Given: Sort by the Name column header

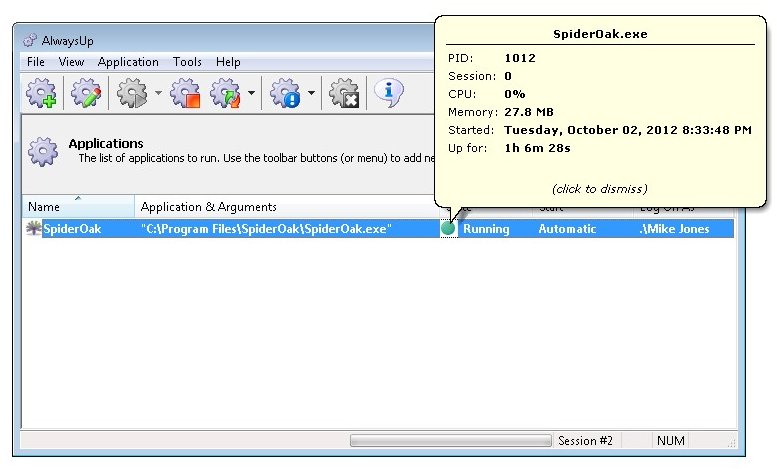Looking at the screenshot, I should [x=78, y=206].
